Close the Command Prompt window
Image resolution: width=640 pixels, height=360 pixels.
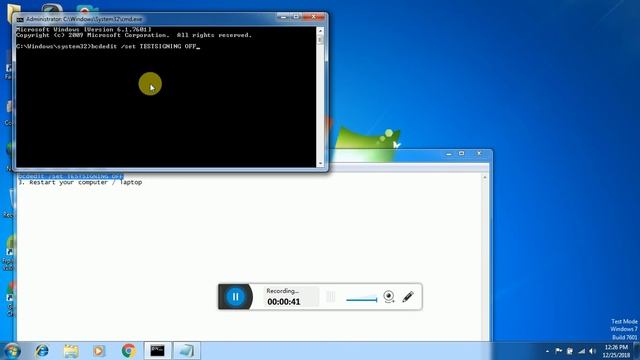point(313,17)
